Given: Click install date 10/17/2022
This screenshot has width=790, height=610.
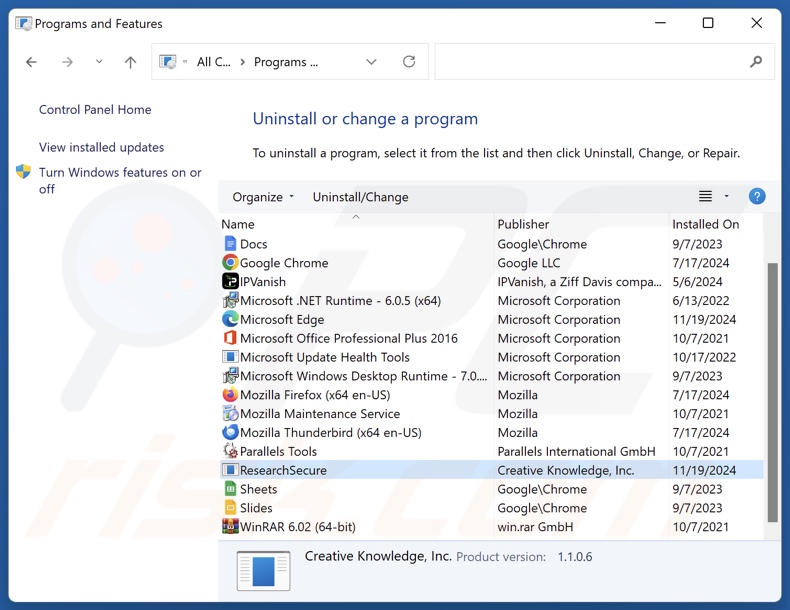Looking at the screenshot, I should pyautogui.click(x=704, y=357).
